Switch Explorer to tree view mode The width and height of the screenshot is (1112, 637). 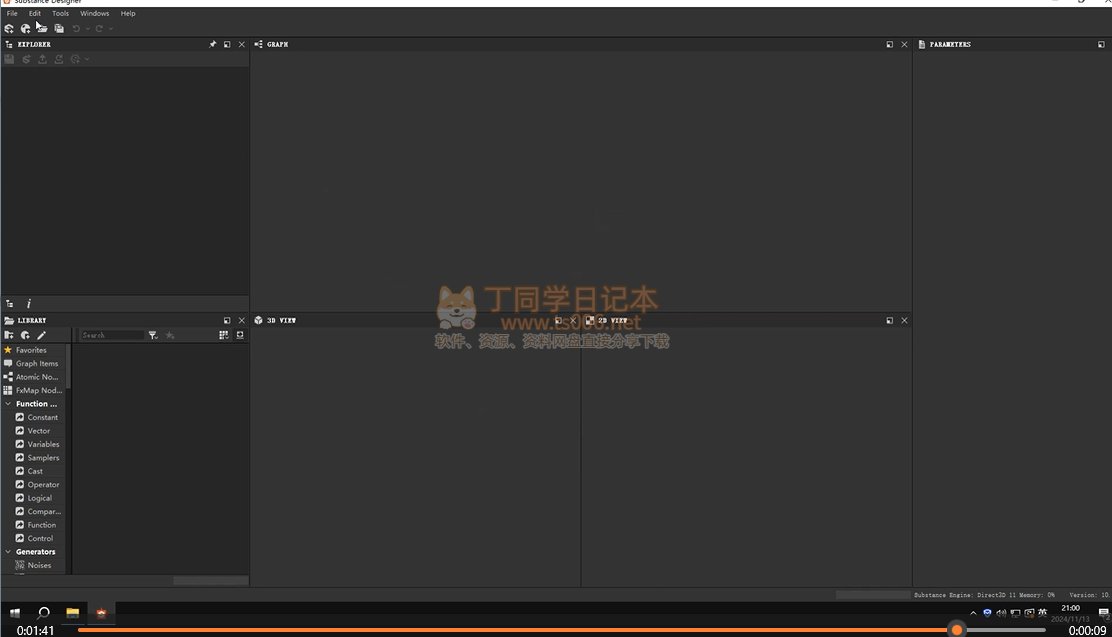pyautogui.click(x=10, y=304)
